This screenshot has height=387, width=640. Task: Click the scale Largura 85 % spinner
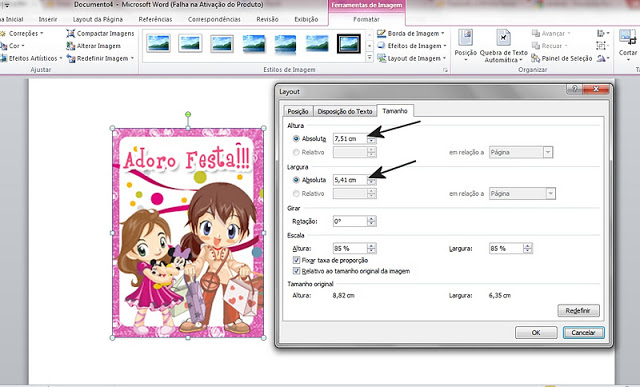click(528, 248)
